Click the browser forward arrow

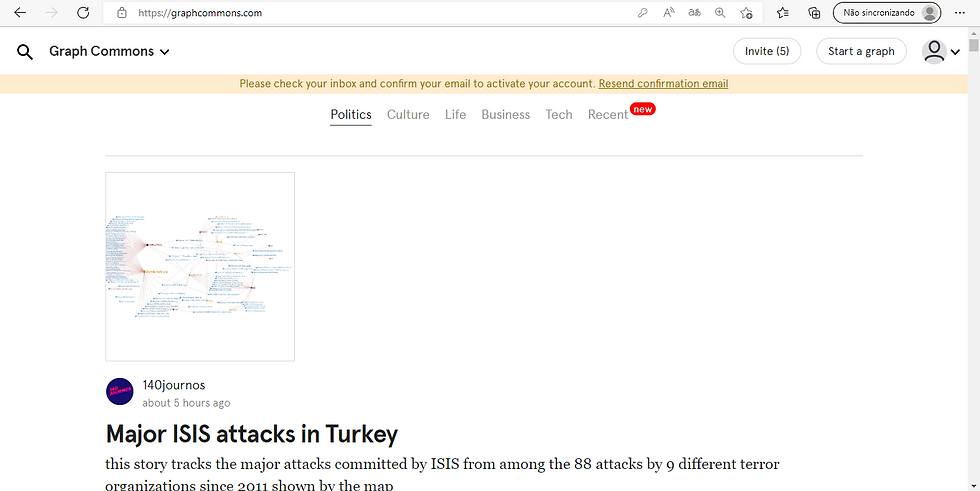pos(51,12)
